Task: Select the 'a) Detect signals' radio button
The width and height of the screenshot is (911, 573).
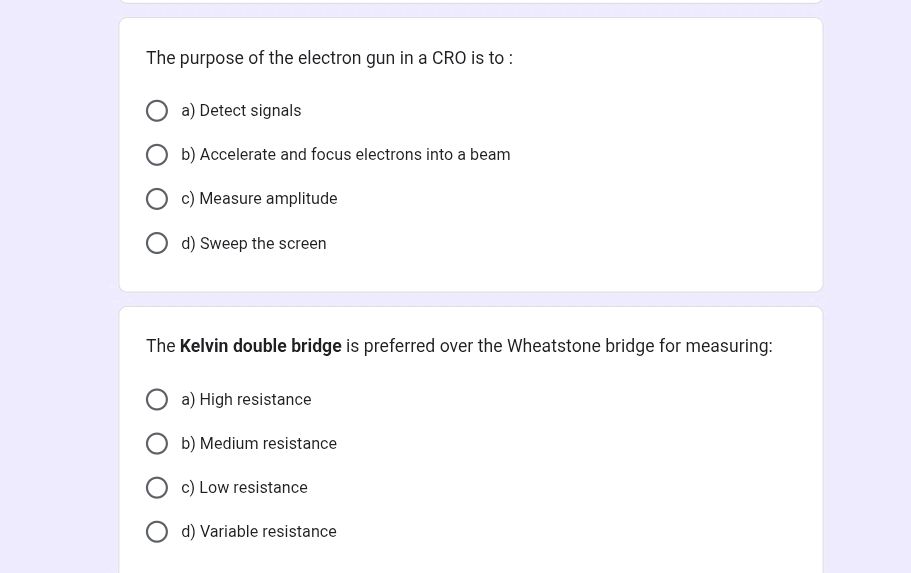Action: point(157,111)
